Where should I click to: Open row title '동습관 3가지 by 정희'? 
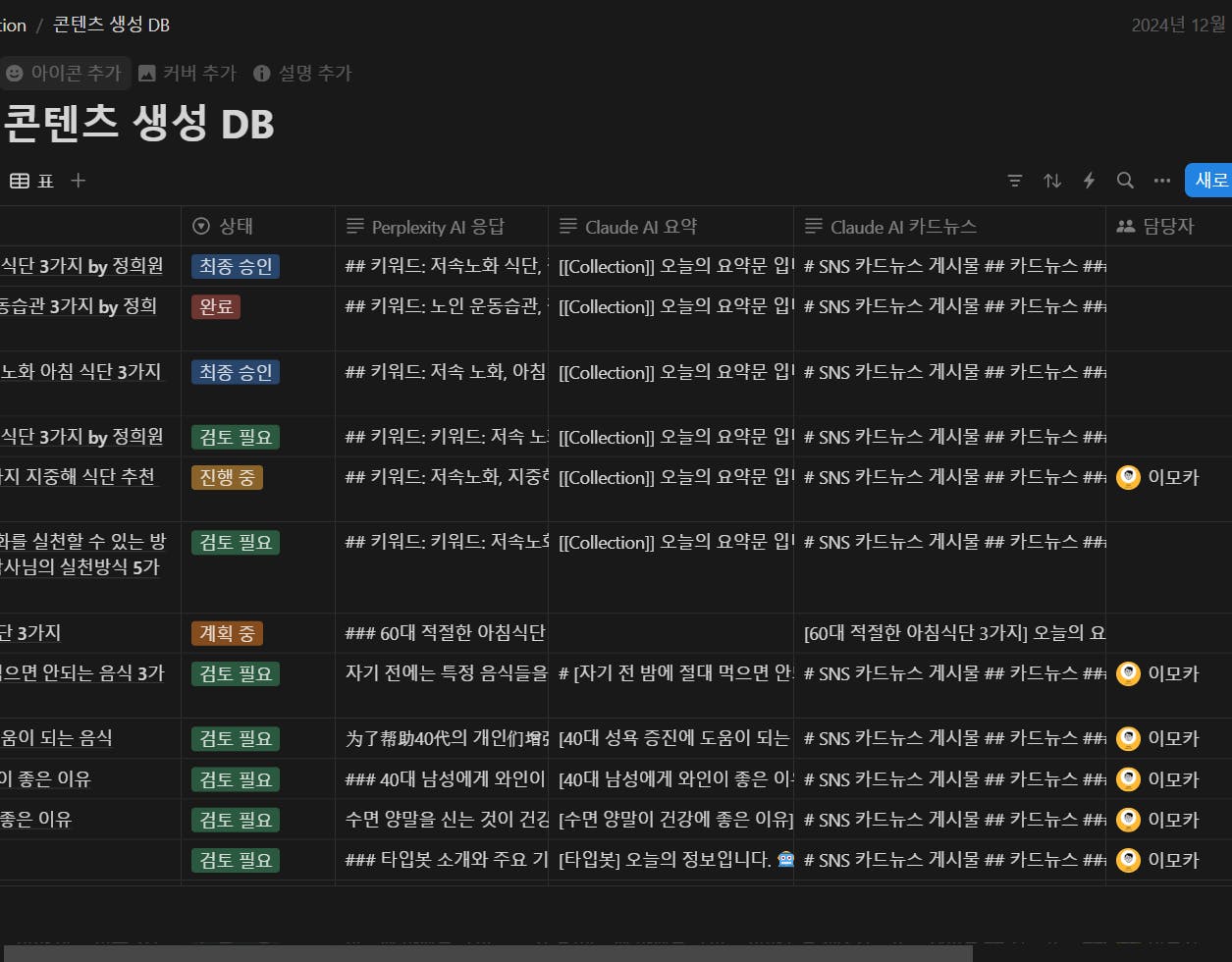[79, 306]
